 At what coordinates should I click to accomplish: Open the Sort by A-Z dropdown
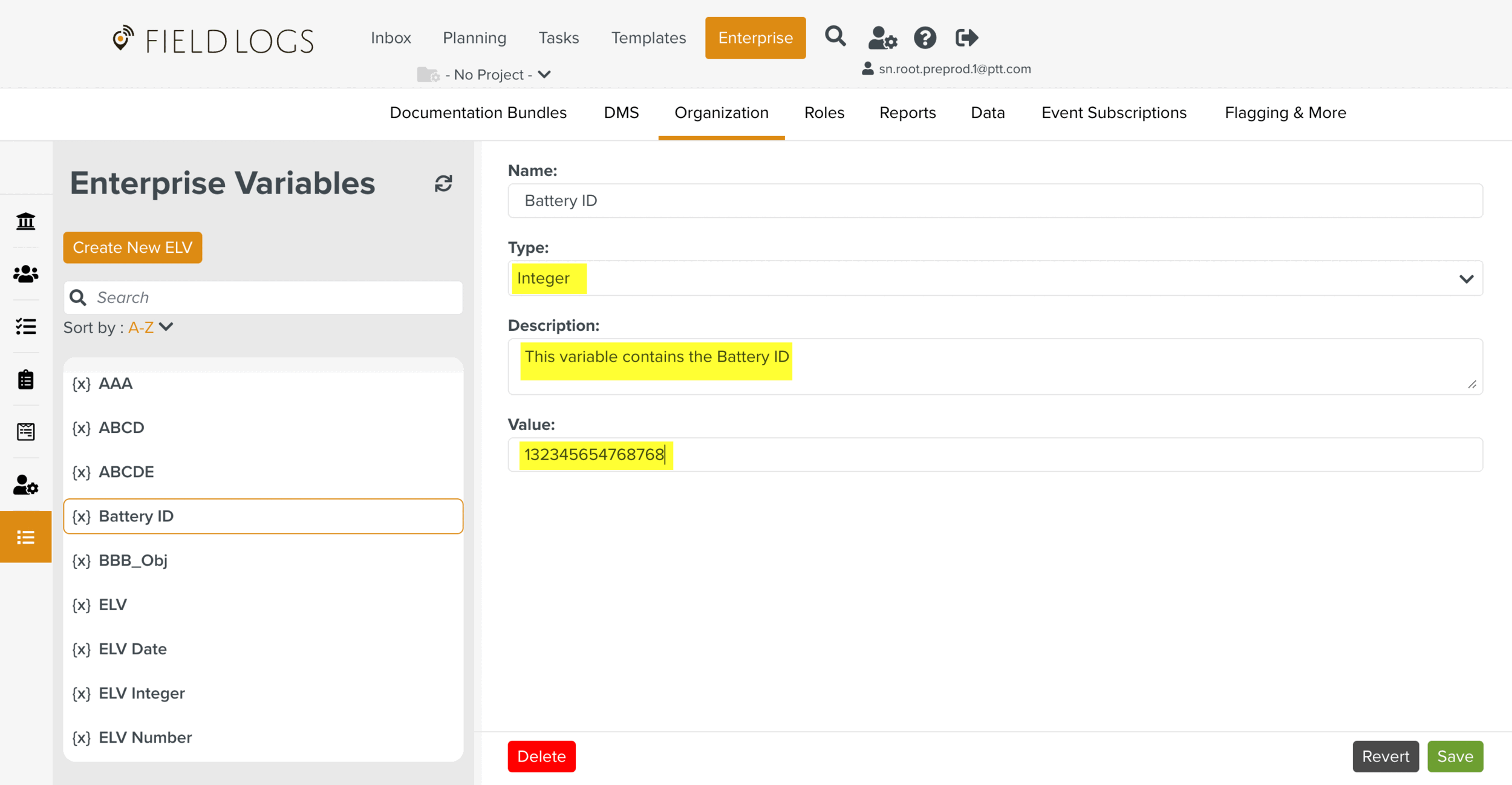(151, 327)
